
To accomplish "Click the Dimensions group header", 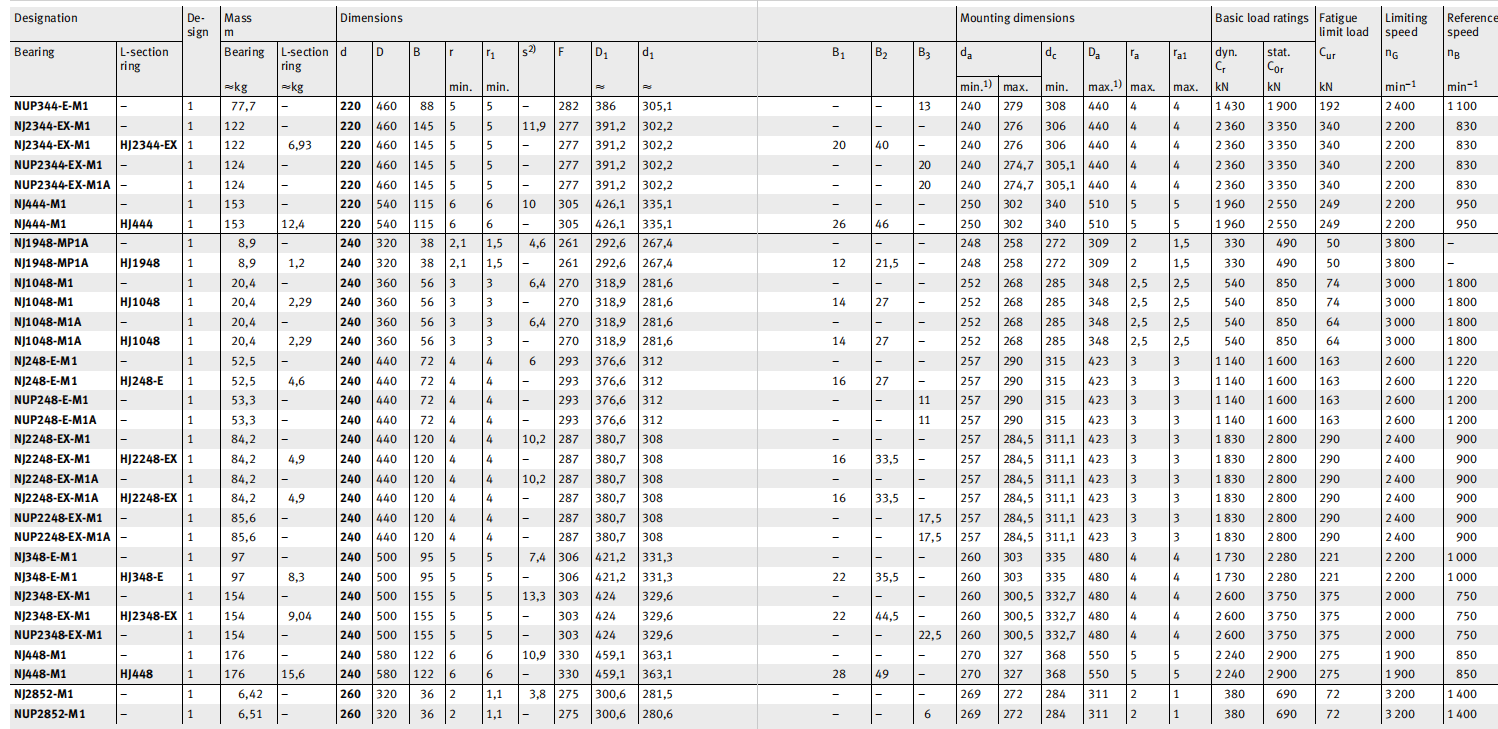I will [x=371, y=18].
